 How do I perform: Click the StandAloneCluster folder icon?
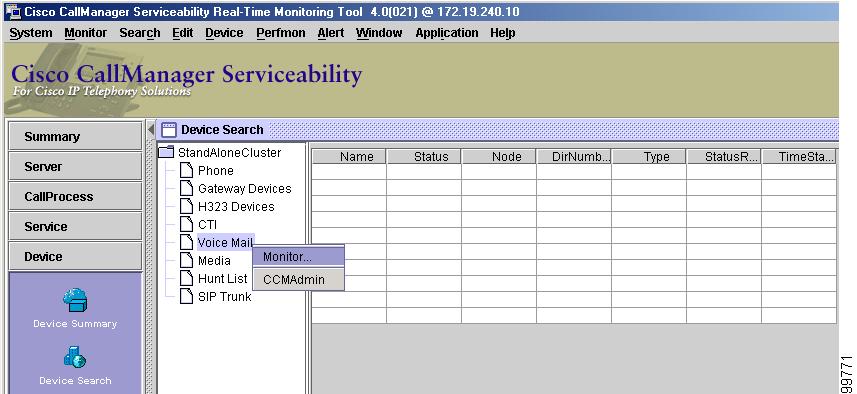(x=166, y=152)
